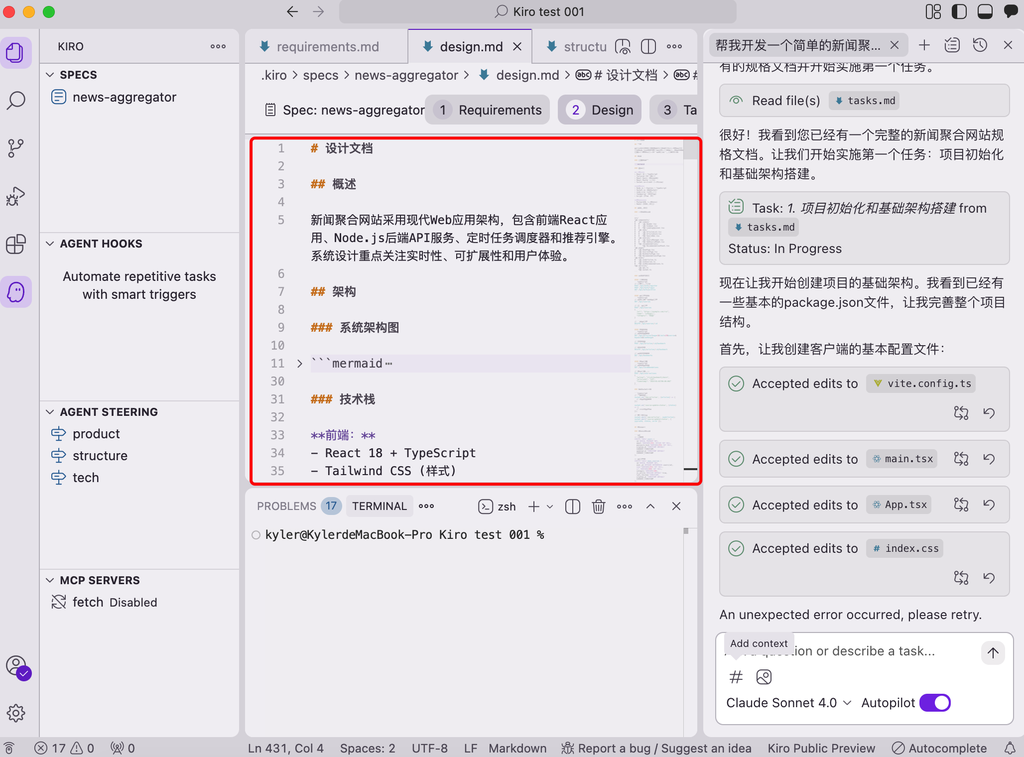
Task: Click the image attach icon in chat input
Action: pos(763,677)
